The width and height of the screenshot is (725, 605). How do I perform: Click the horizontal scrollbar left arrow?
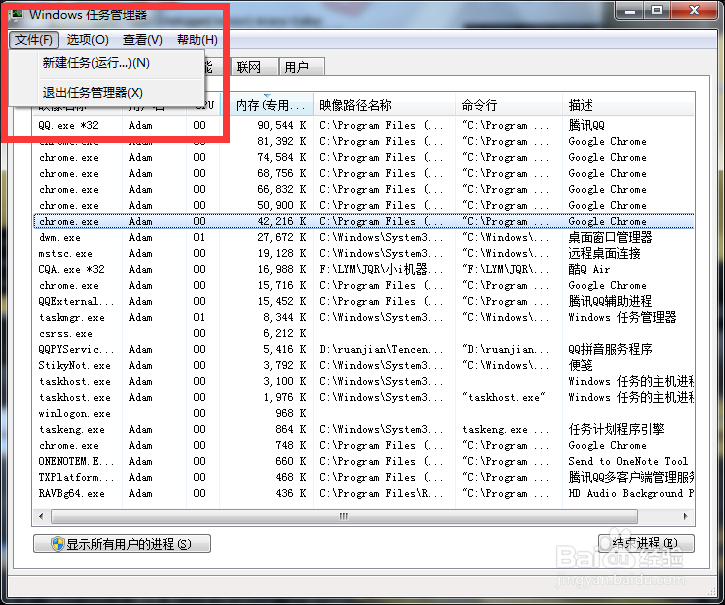pos(41,516)
